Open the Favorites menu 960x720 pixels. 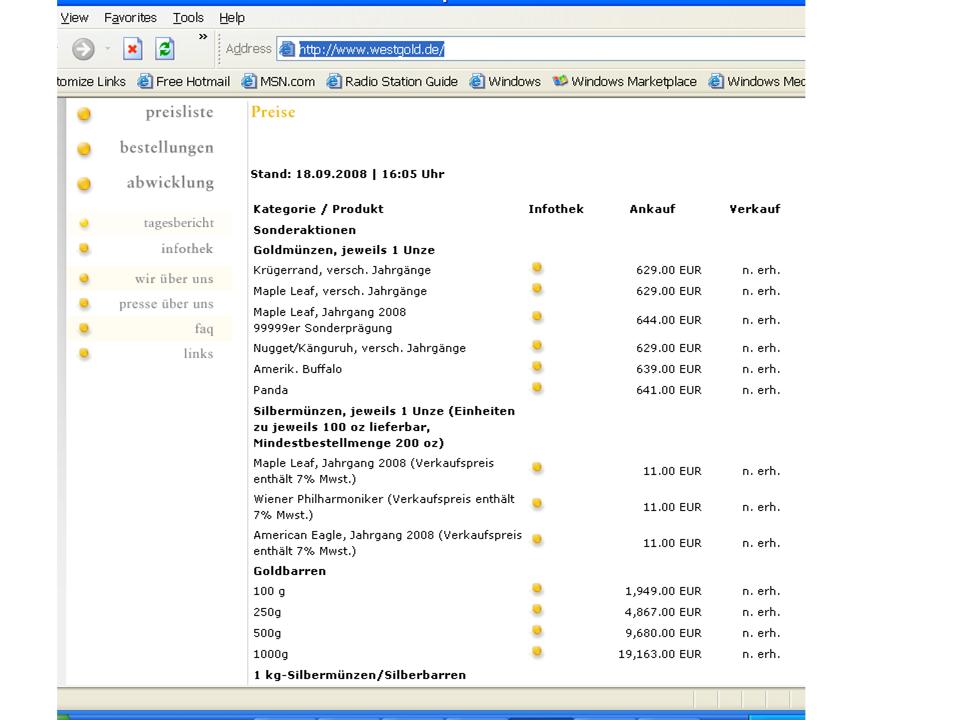tap(130, 18)
